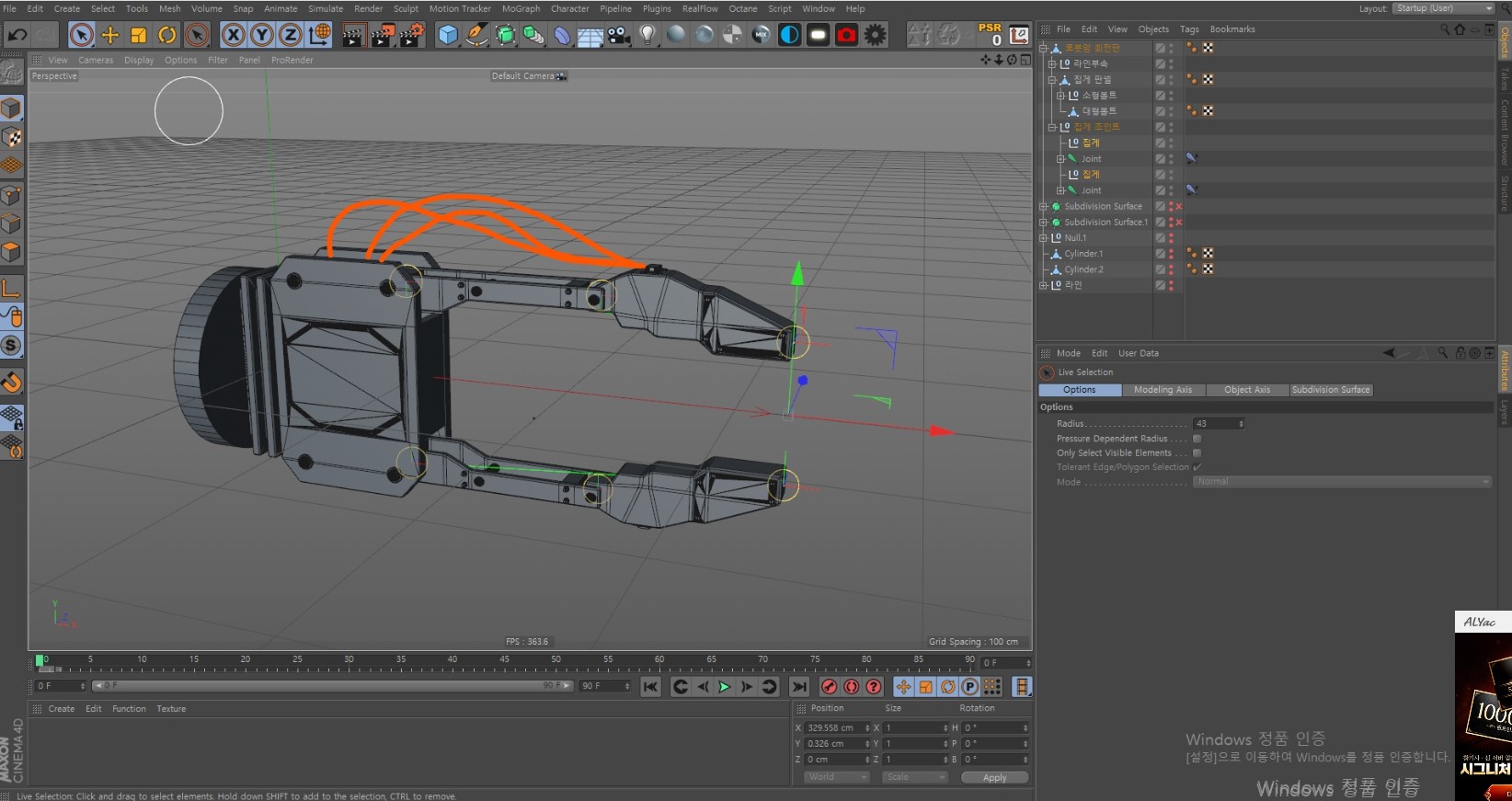Toggle layer box for Null.1

coord(1160,238)
